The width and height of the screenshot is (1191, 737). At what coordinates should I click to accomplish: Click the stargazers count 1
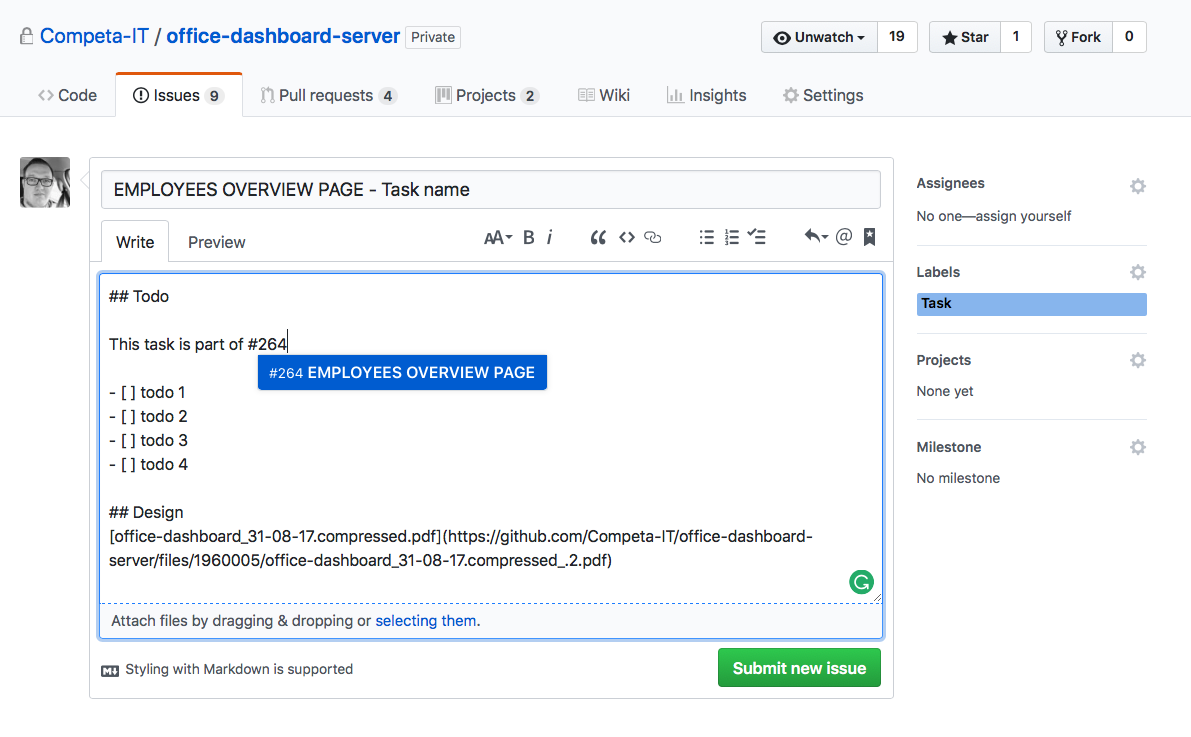pos(1016,37)
